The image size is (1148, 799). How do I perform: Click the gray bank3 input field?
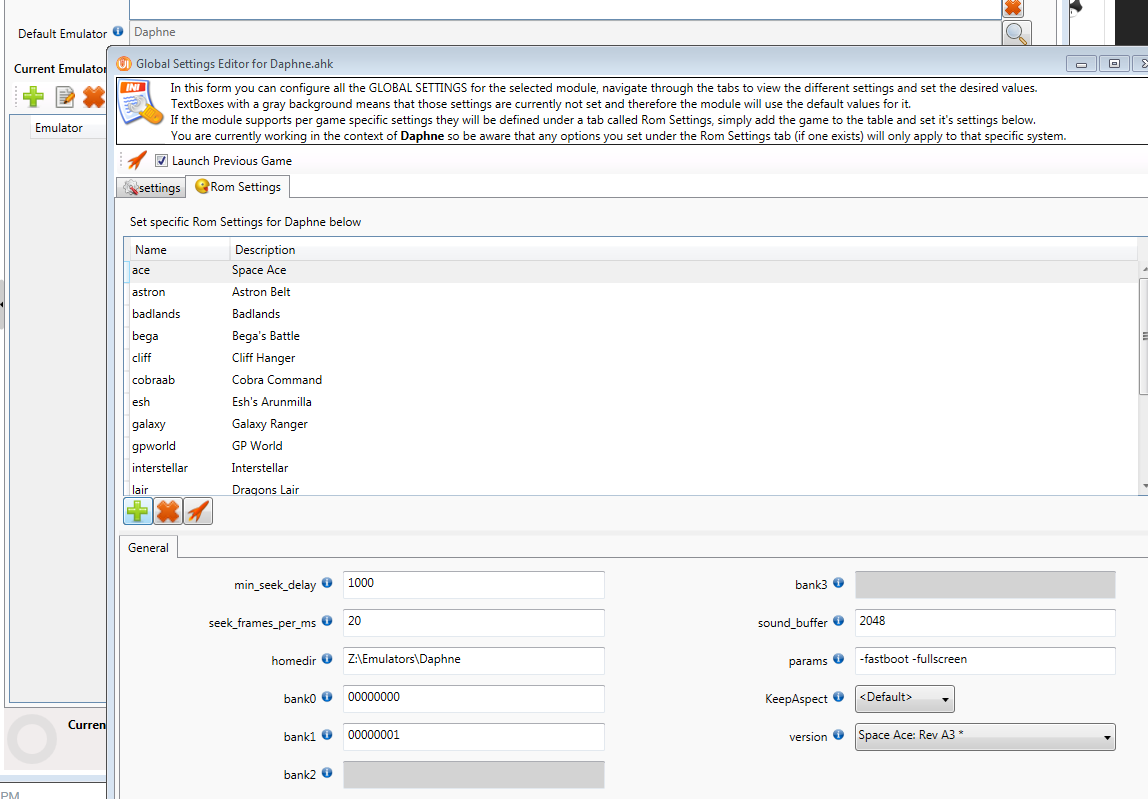click(x=985, y=584)
